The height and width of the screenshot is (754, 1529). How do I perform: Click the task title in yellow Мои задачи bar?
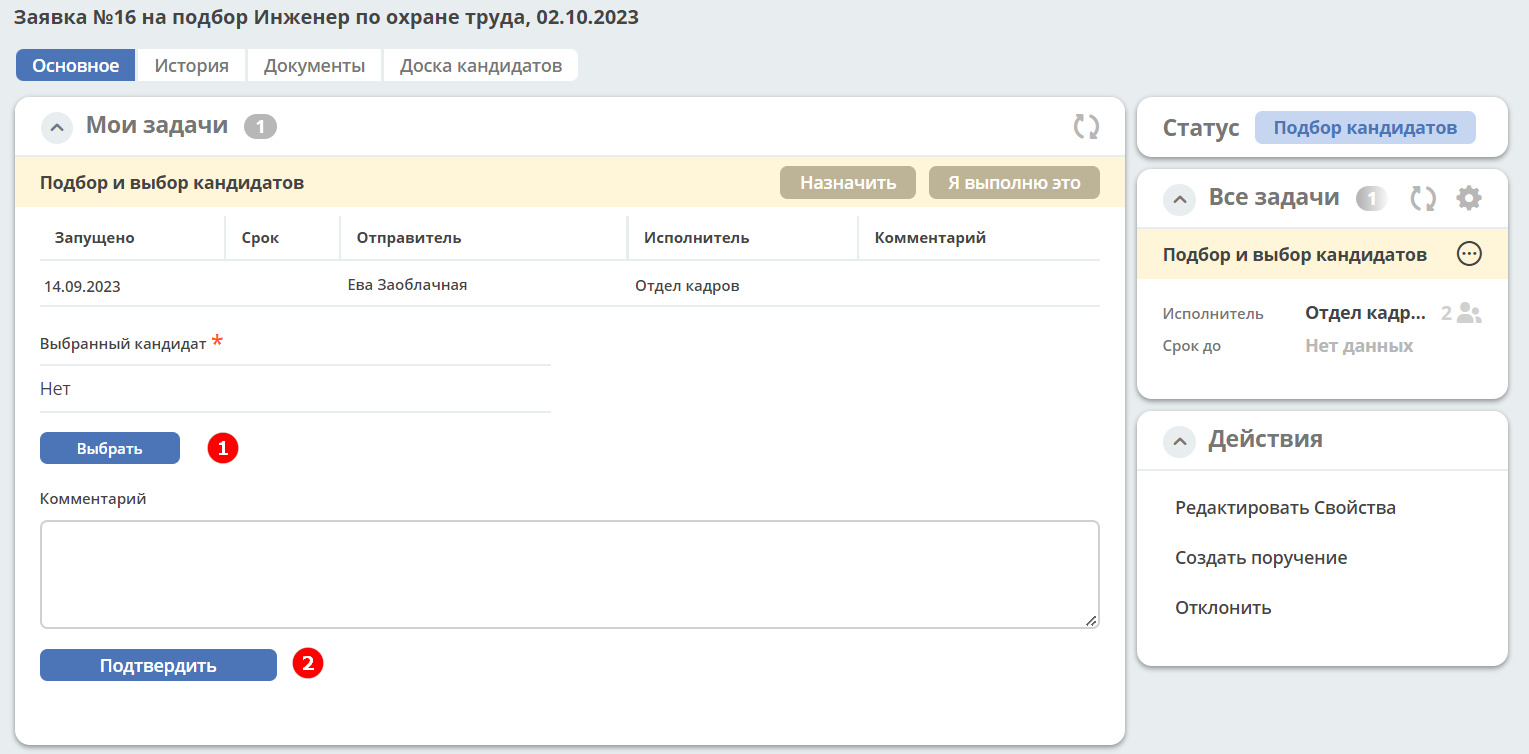pyautogui.click(x=172, y=183)
